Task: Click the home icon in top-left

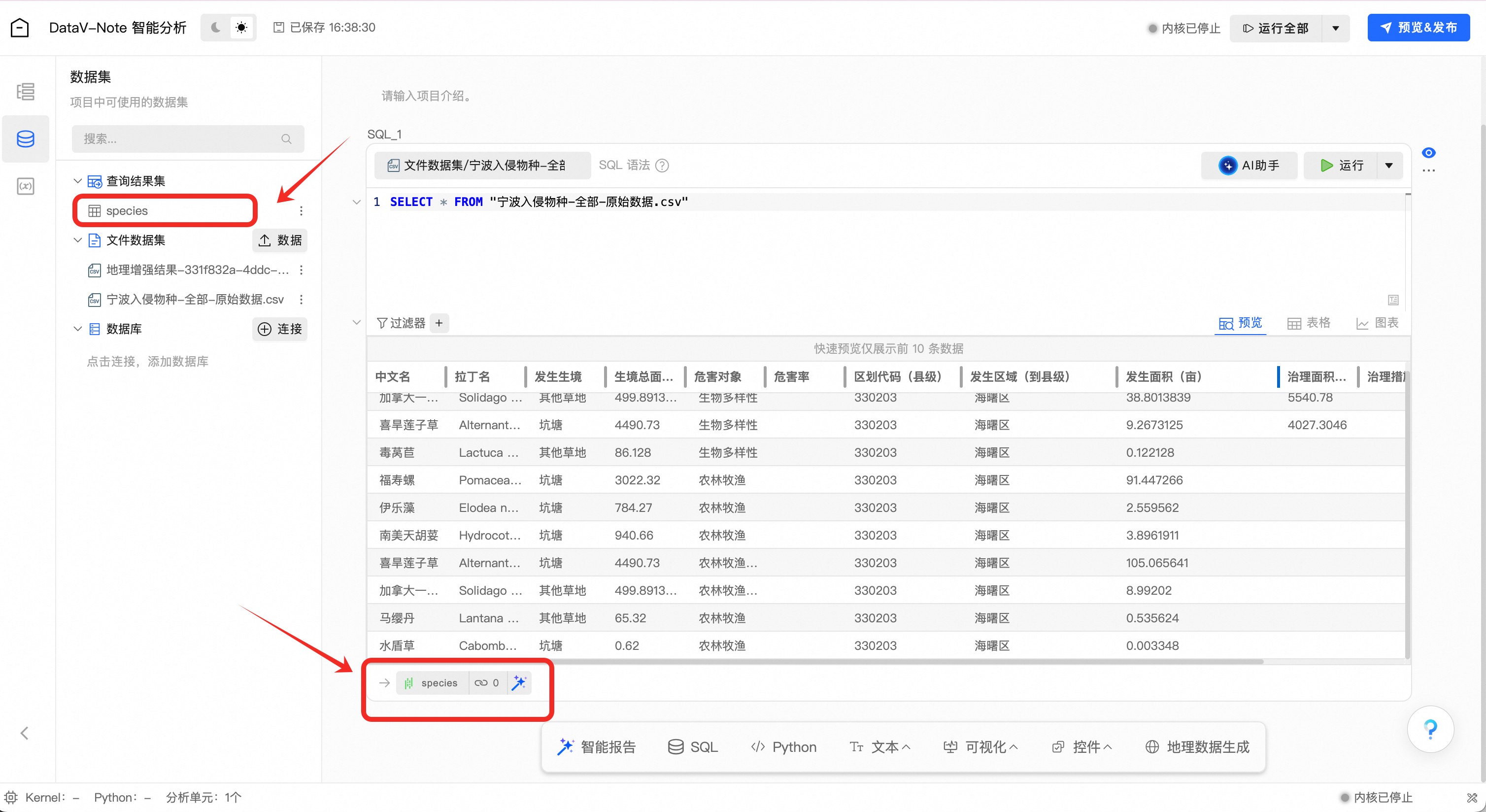Action: click(x=20, y=27)
